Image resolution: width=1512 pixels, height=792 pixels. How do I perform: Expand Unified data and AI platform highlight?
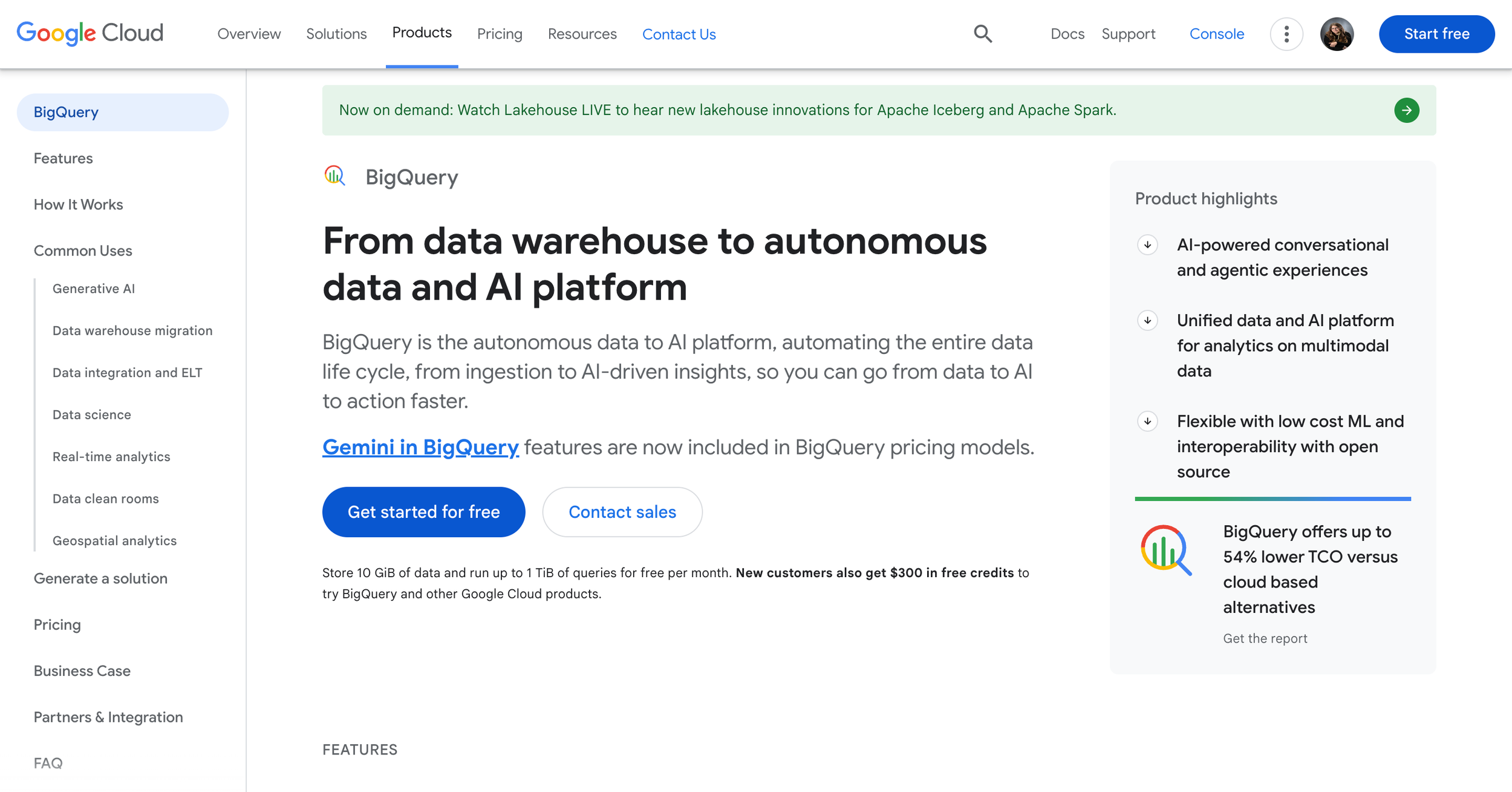pyautogui.click(x=1147, y=320)
